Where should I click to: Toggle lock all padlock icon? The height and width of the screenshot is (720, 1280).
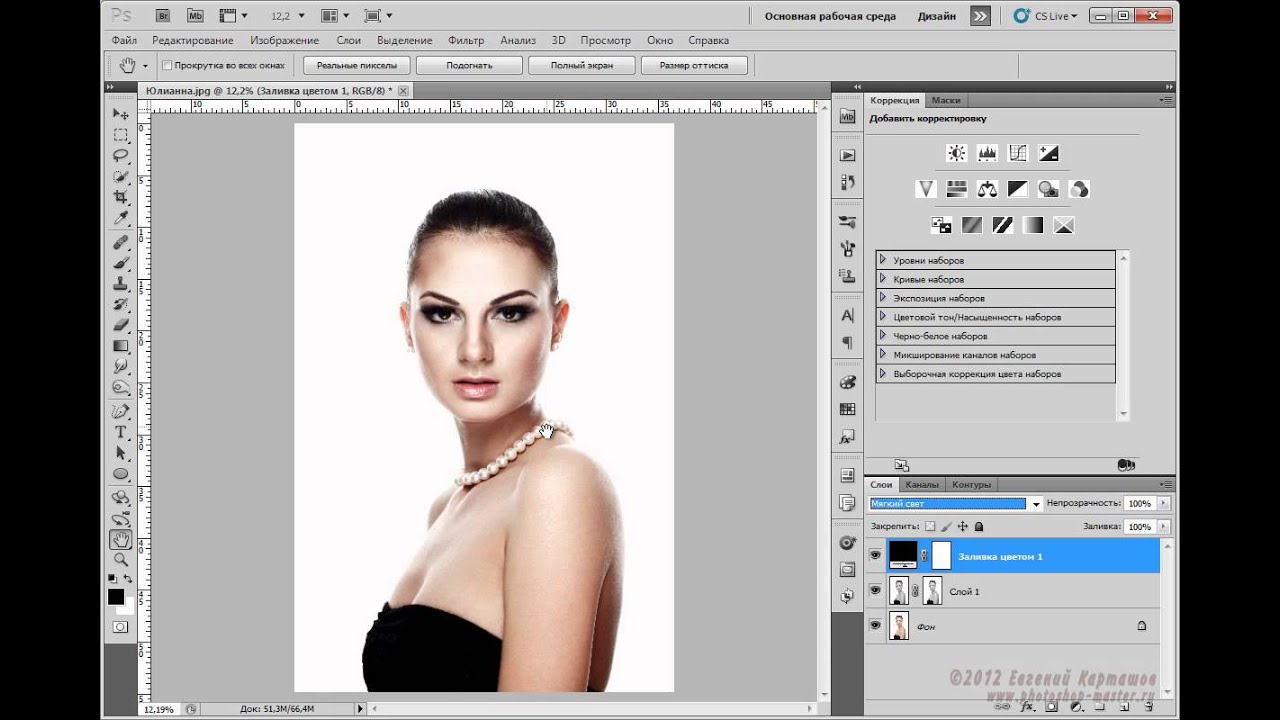pyautogui.click(x=979, y=526)
